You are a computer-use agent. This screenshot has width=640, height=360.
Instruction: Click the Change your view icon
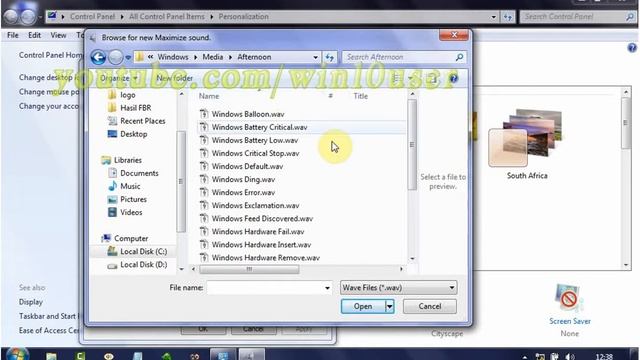pos(396,78)
